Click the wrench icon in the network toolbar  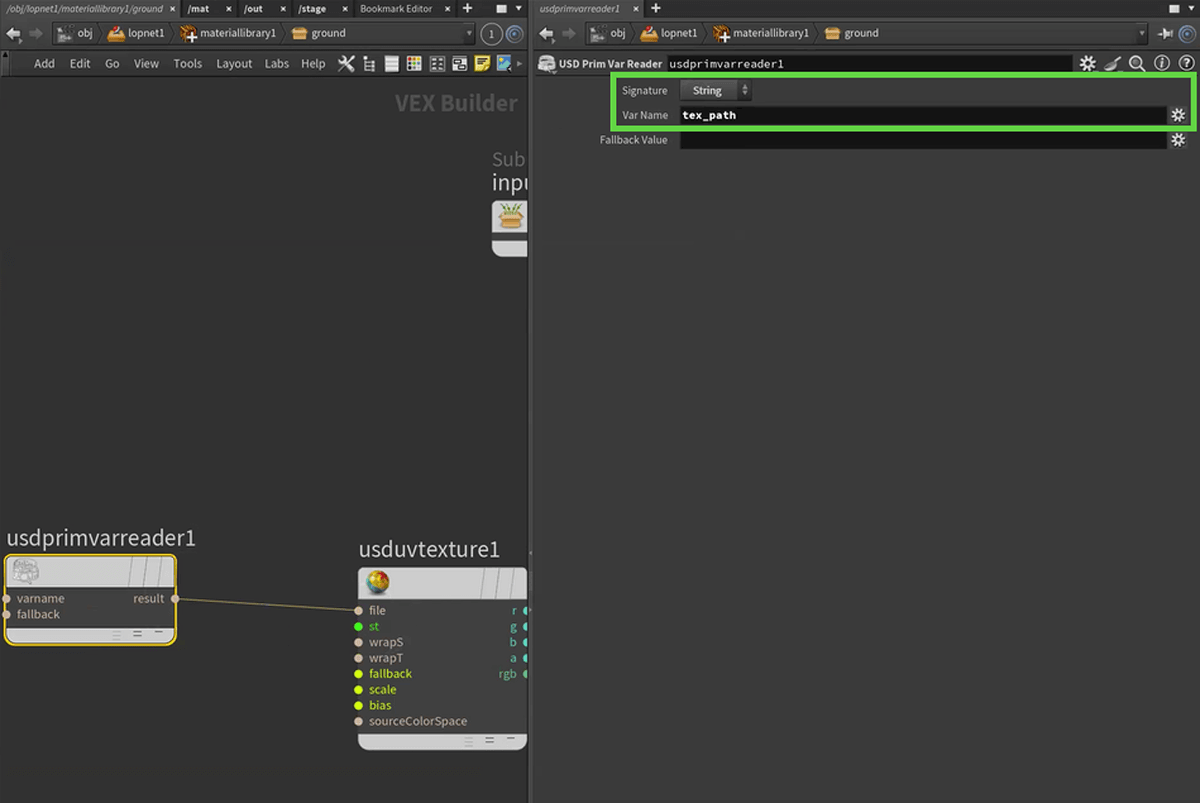point(346,63)
